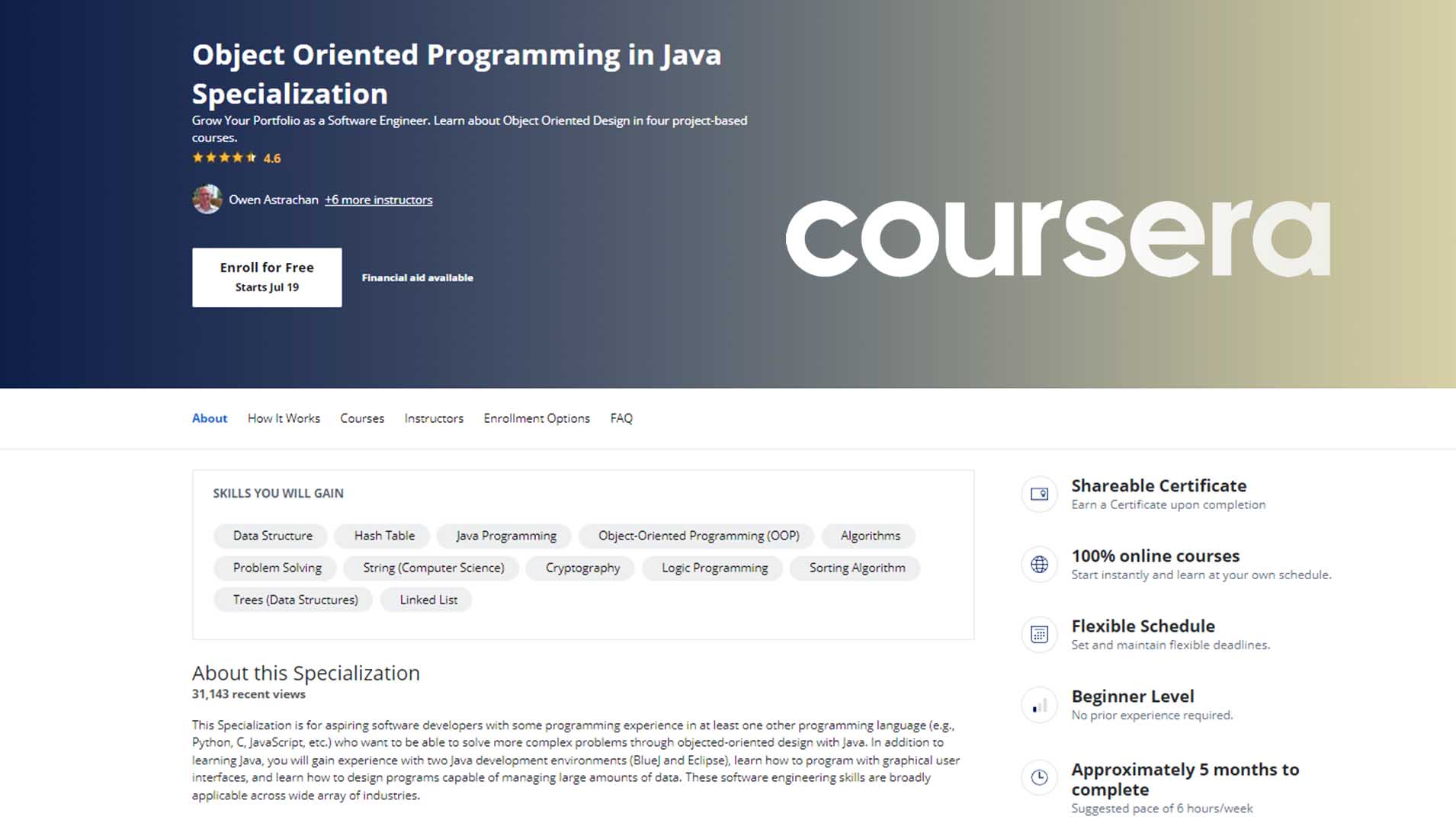Click the Instructors navigation item
1456x823 pixels.
pyautogui.click(x=433, y=418)
